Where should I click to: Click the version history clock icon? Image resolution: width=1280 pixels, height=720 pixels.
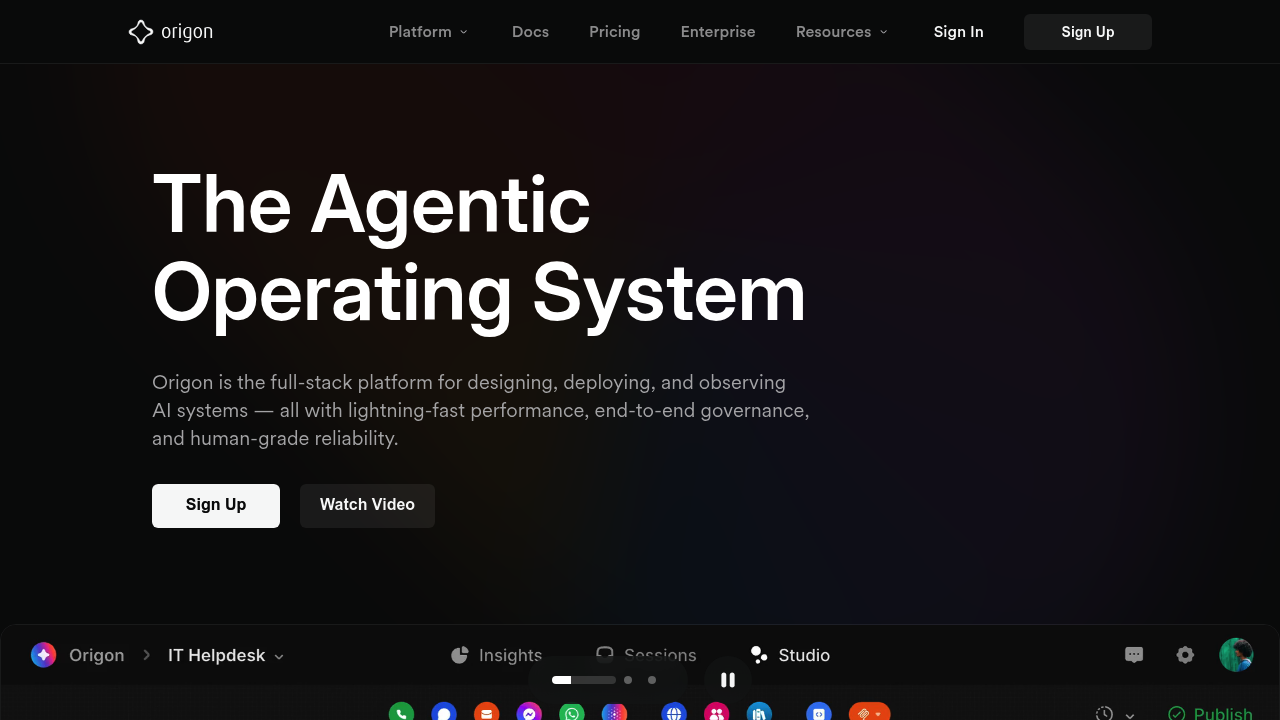pos(1104,713)
